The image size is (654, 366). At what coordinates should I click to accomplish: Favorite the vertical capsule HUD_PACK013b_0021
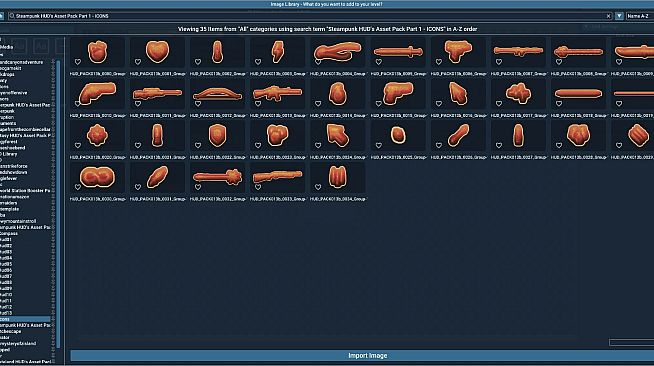(138, 145)
